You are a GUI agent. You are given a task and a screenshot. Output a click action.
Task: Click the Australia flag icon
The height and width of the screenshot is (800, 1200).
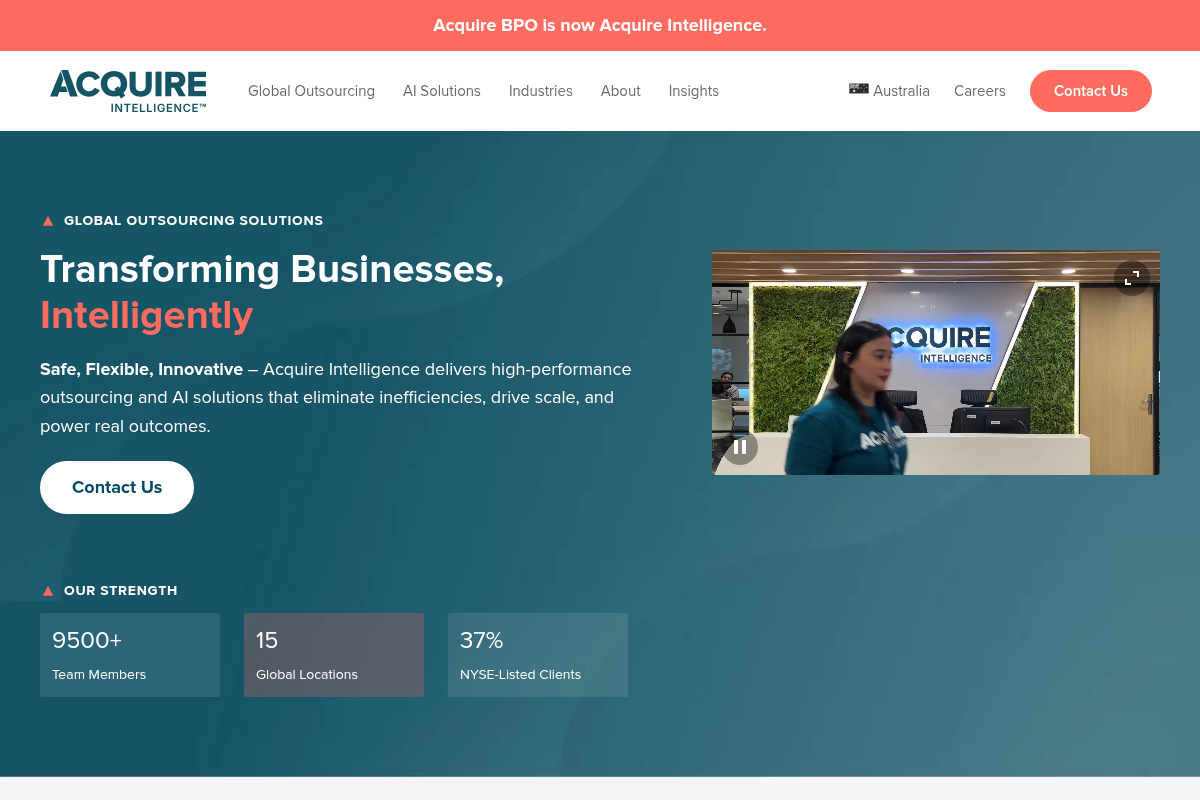(858, 89)
